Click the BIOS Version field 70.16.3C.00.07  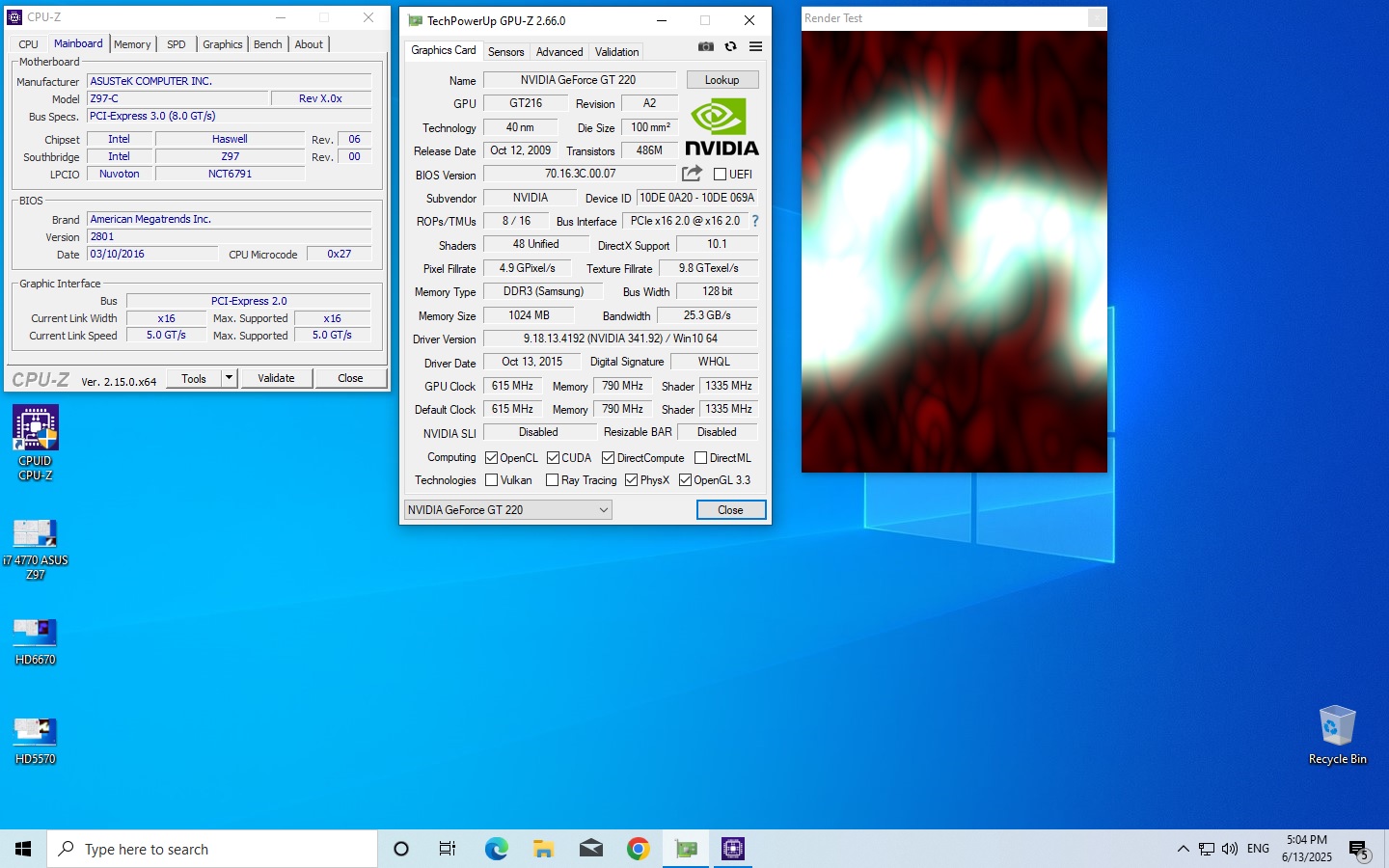click(580, 174)
